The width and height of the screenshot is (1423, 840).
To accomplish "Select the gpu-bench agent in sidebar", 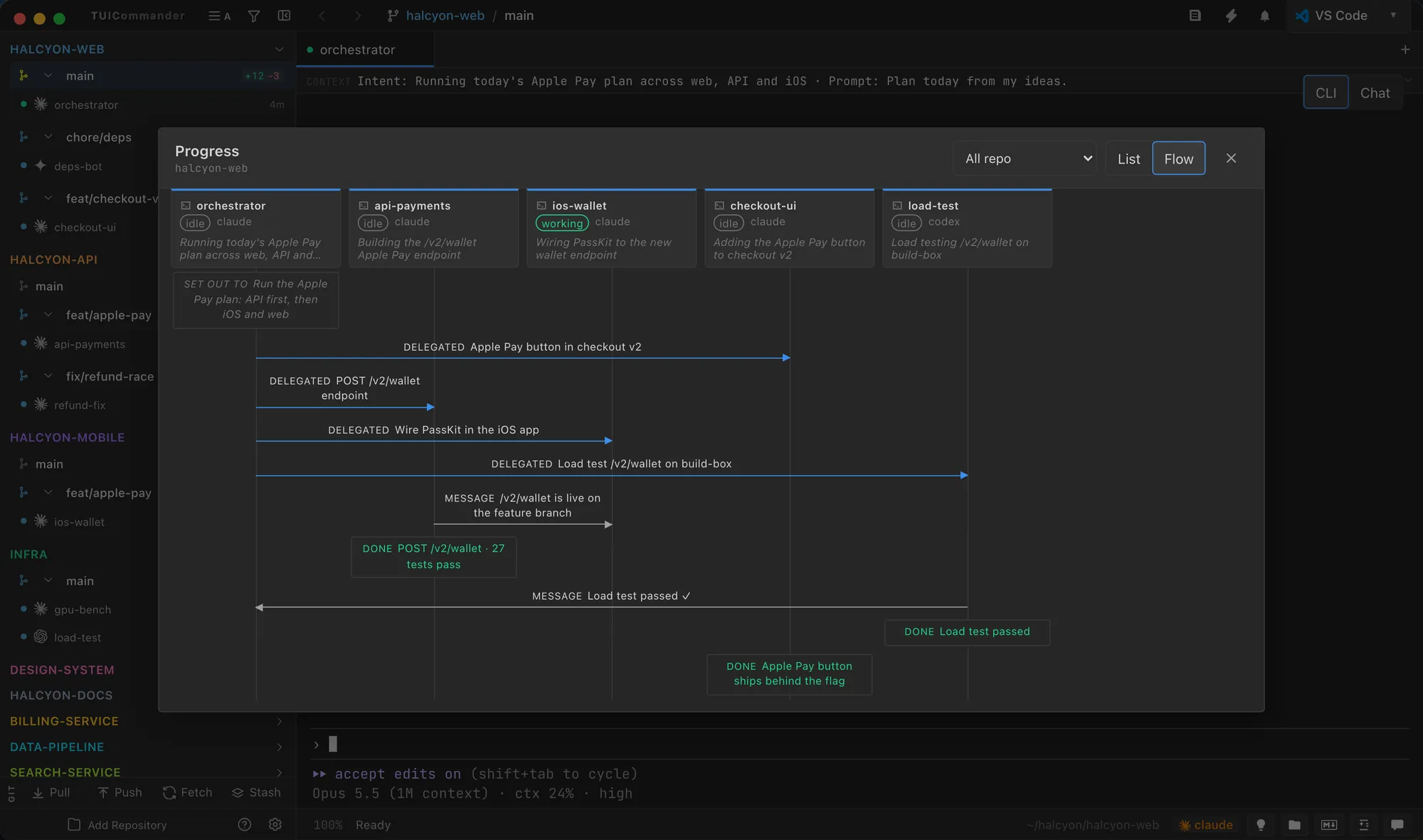I will pyautogui.click(x=83, y=610).
